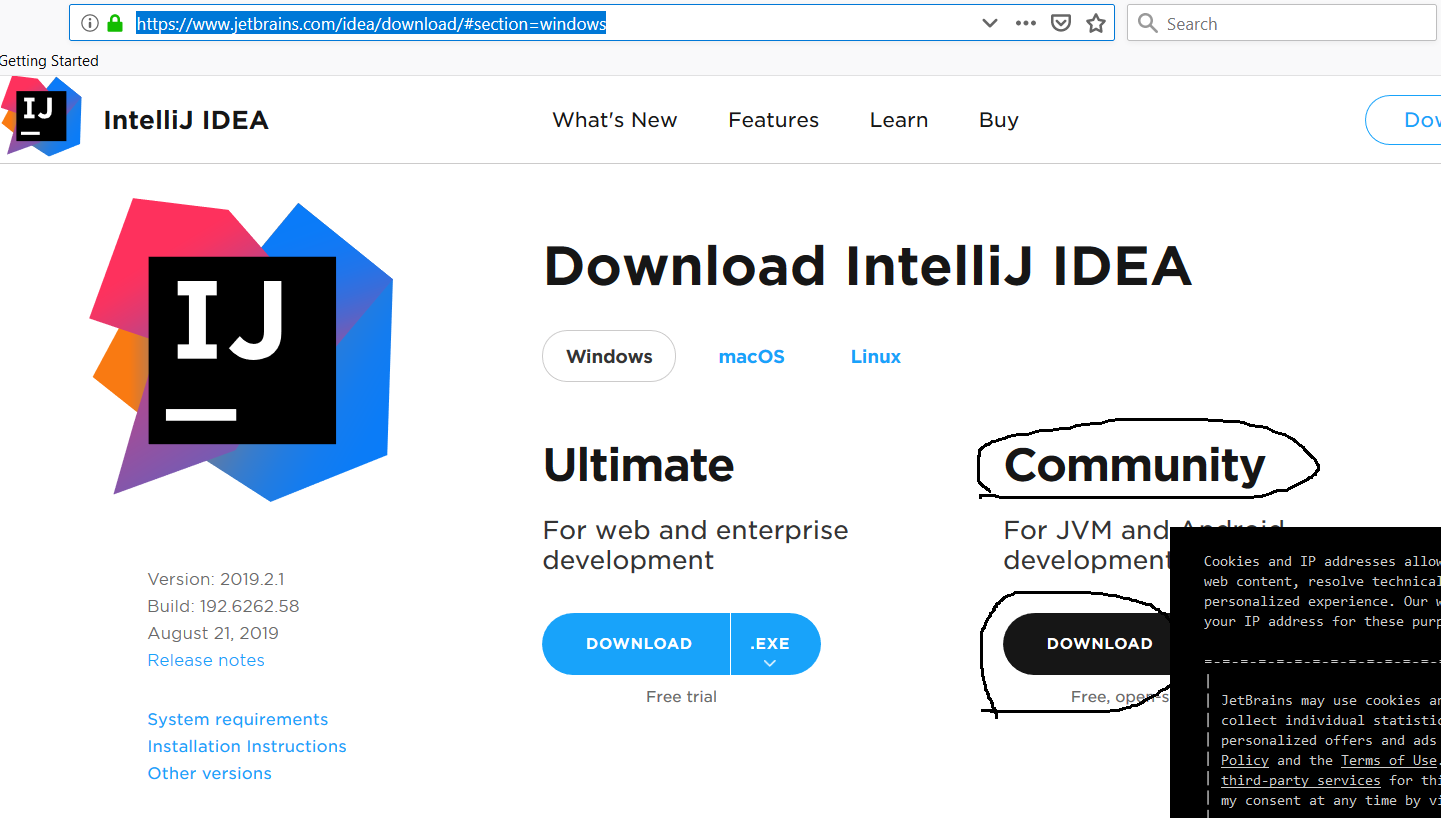Click the Community edition heading
This screenshot has width=1441, height=818.
coord(1135,465)
